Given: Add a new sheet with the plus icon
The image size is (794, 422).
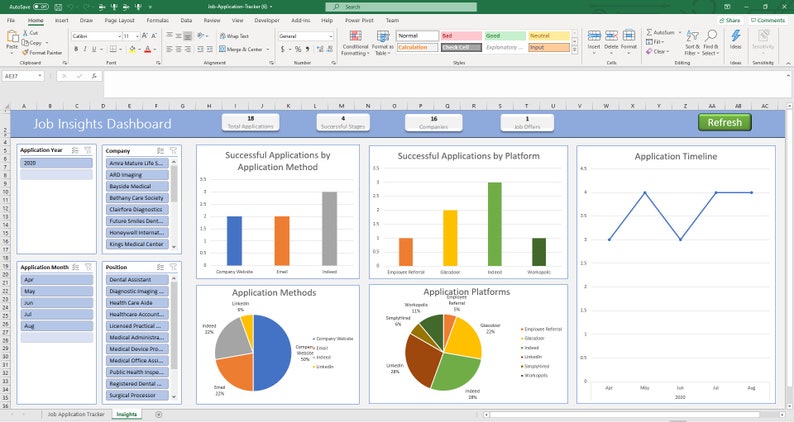Looking at the screenshot, I should click(x=158, y=414).
